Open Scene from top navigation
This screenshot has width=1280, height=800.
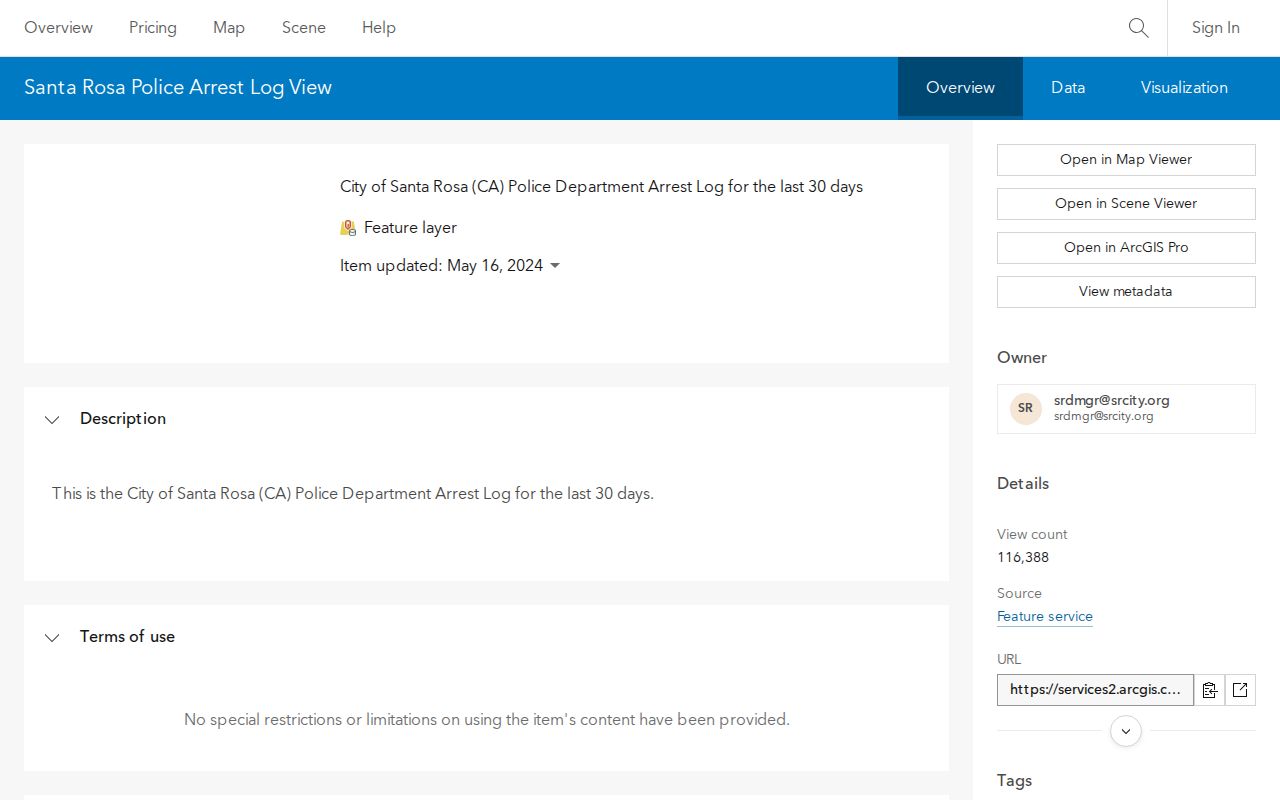pos(304,28)
